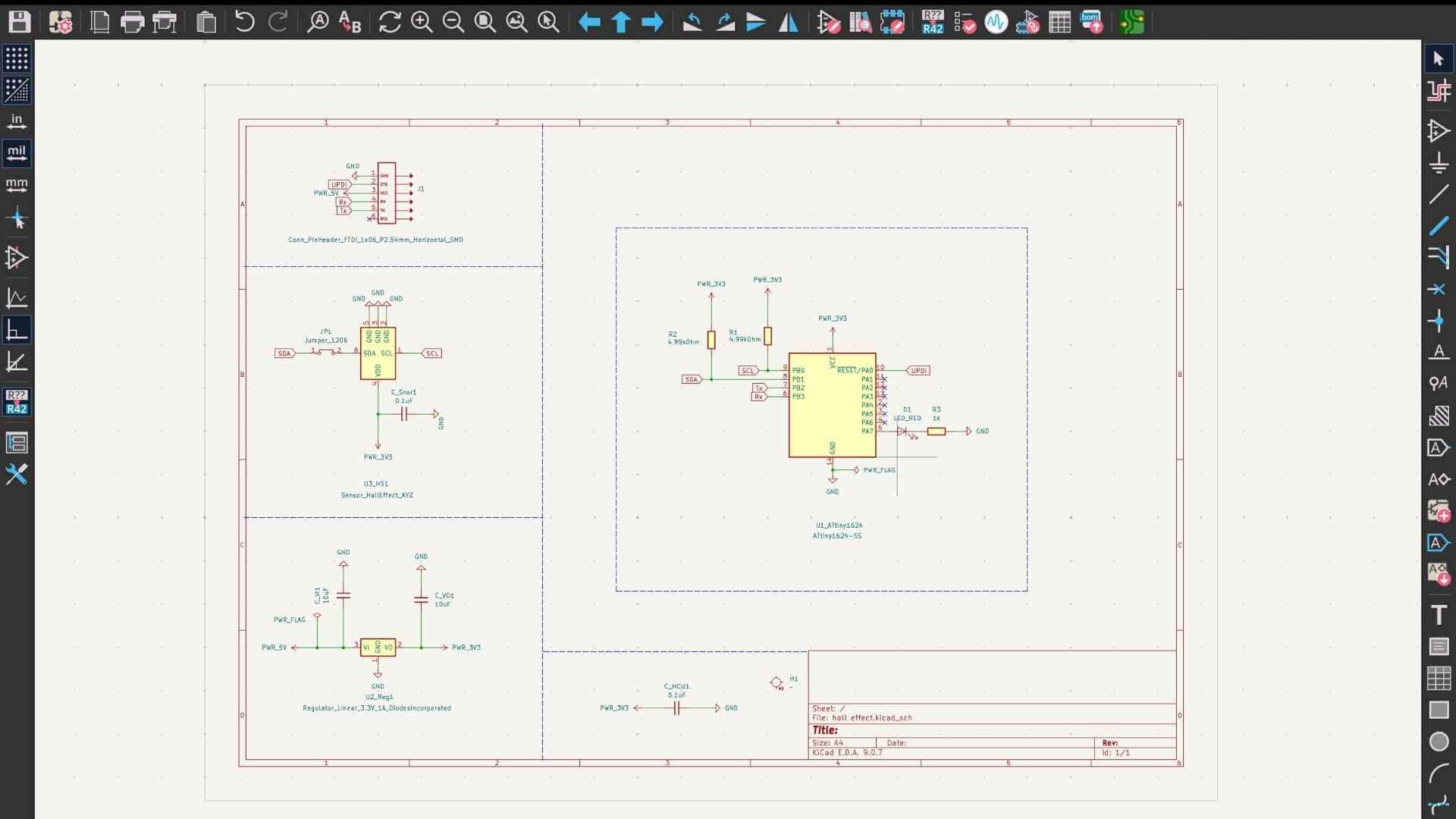Viewport: 1456px width, 819px height.
Task: Choose the No-Connect flag tool
Action: tap(1439, 289)
